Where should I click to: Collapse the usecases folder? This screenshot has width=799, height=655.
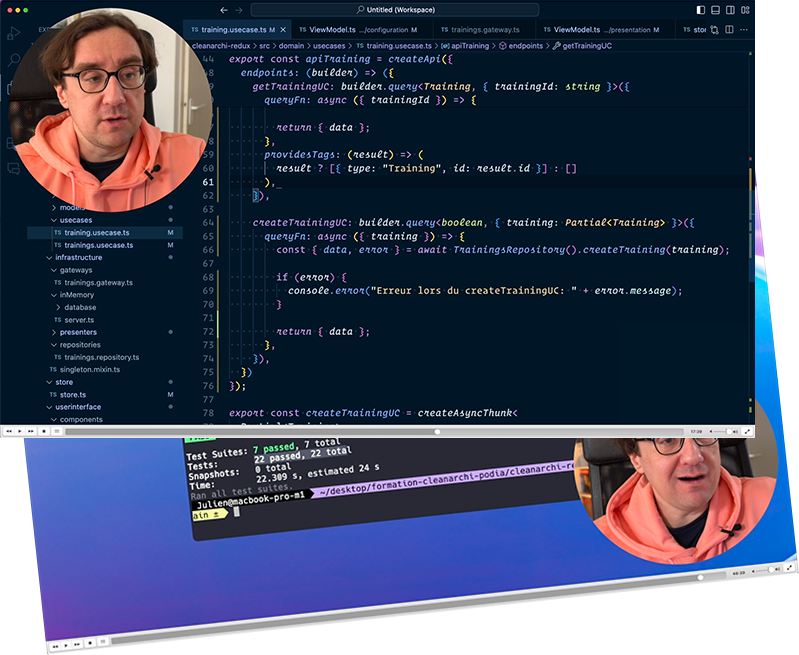[x=76, y=220]
